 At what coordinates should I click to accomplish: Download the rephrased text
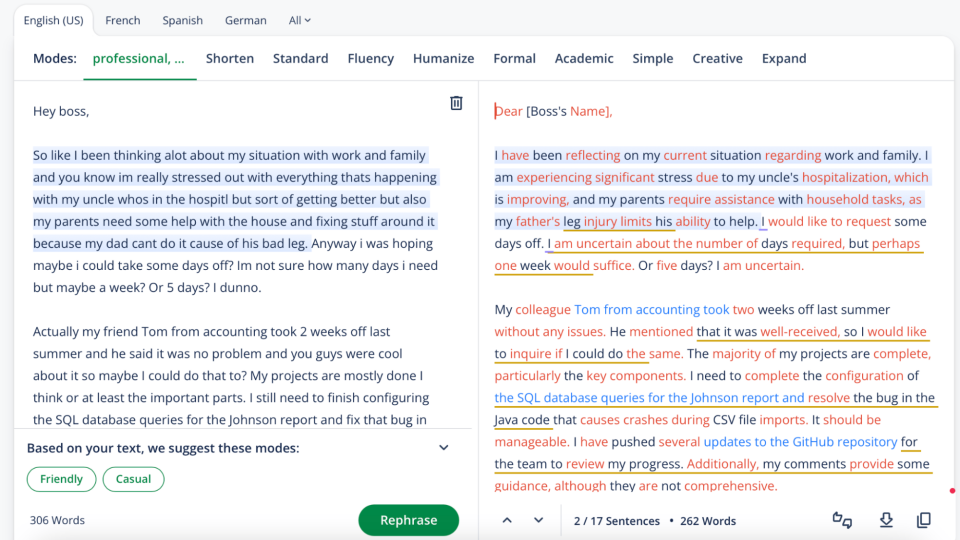tap(885, 520)
